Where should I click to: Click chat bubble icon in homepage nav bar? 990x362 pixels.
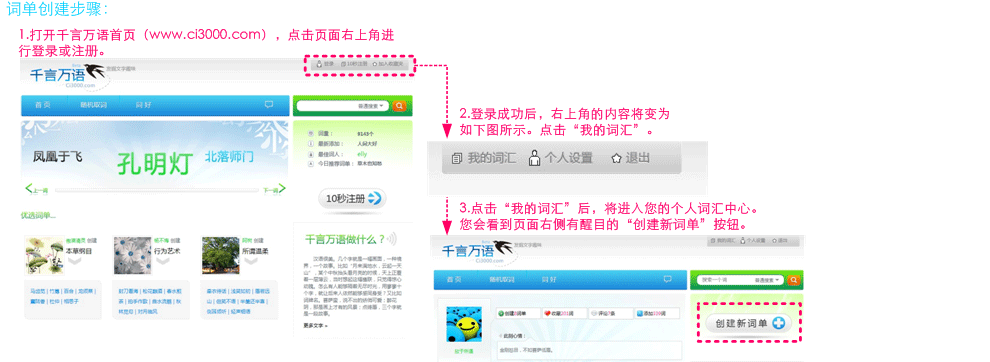click(269, 105)
